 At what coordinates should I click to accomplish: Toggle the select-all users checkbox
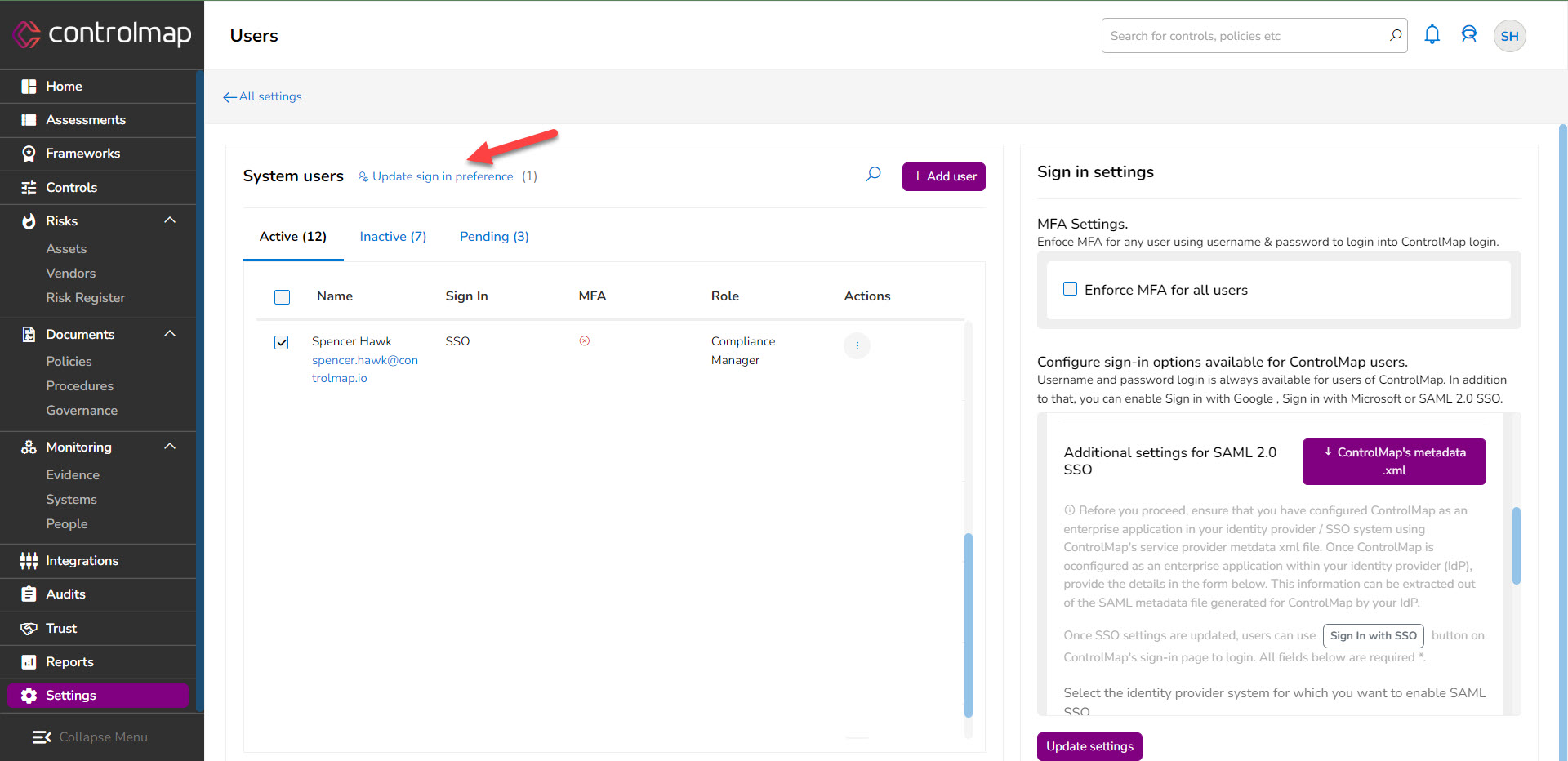(282, 297)
